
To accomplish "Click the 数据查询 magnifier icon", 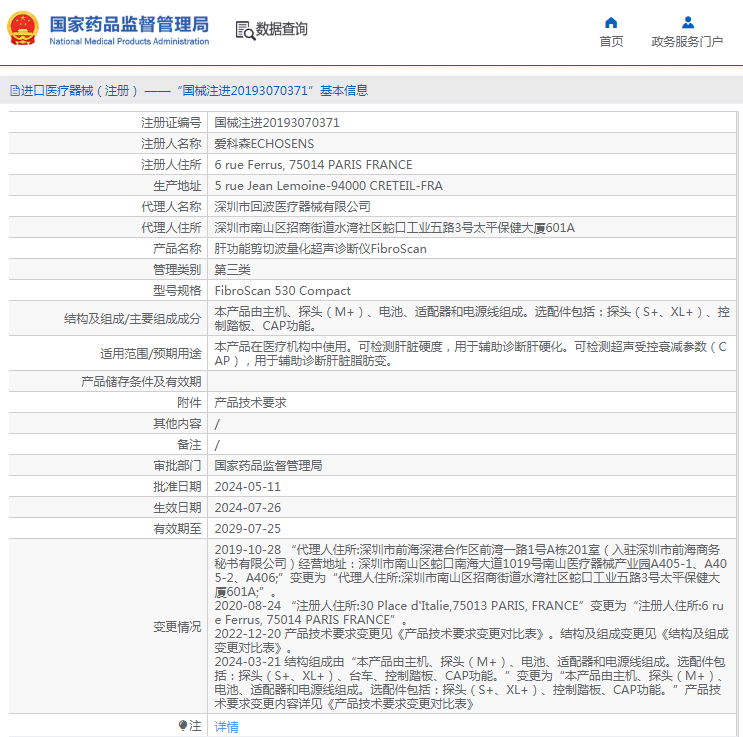I will pyautogui.click(x=244, y=30).
